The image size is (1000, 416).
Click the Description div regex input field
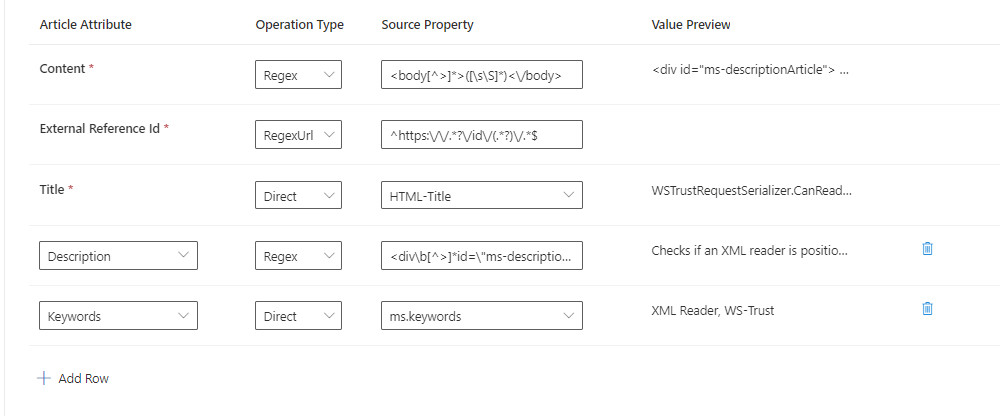pos(481,256)
